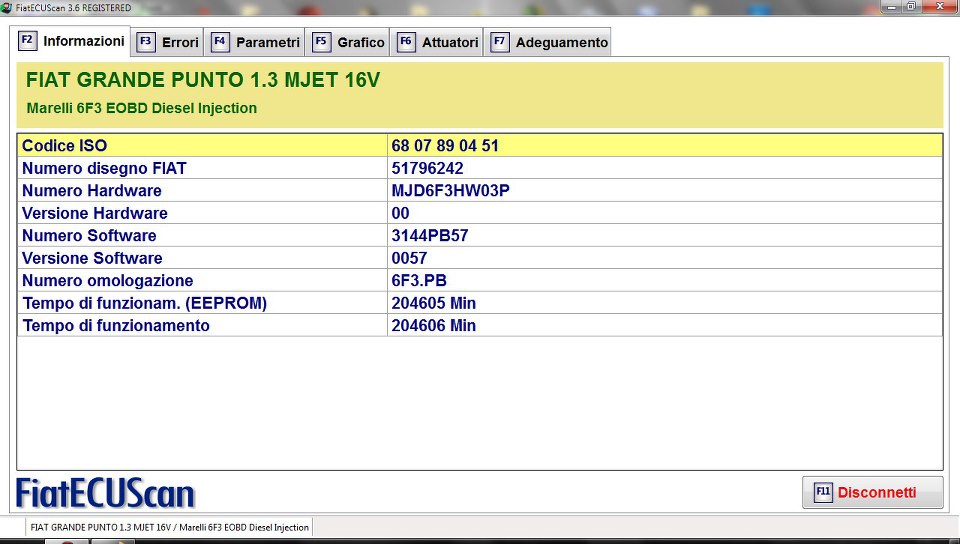Select software version value 0057
Screen dimensions: 960x544
pyautogui.click(x=409, y=258)
